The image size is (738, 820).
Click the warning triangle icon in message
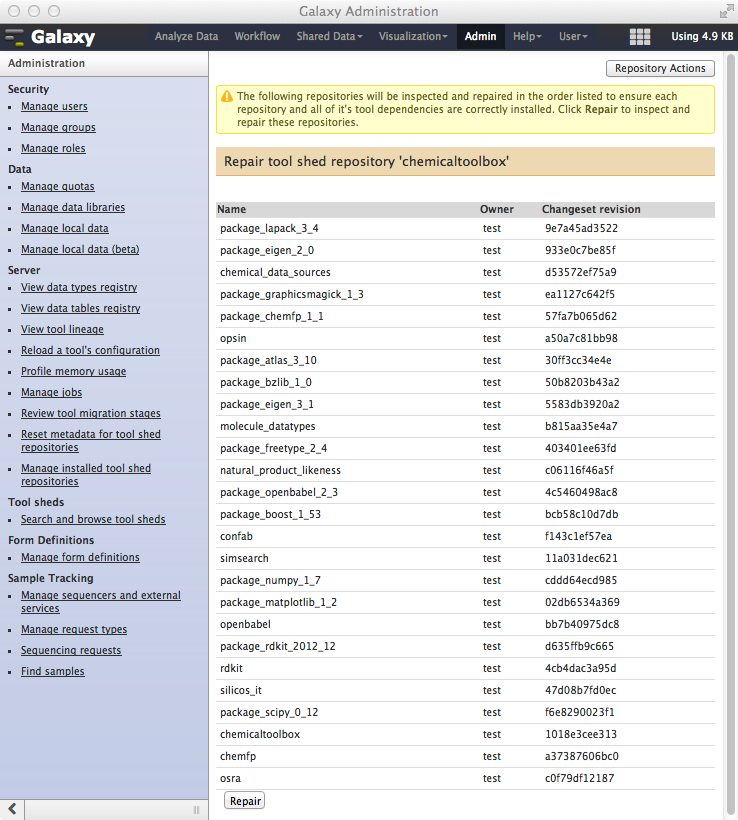pyautogui.click(x=227, y=96)
